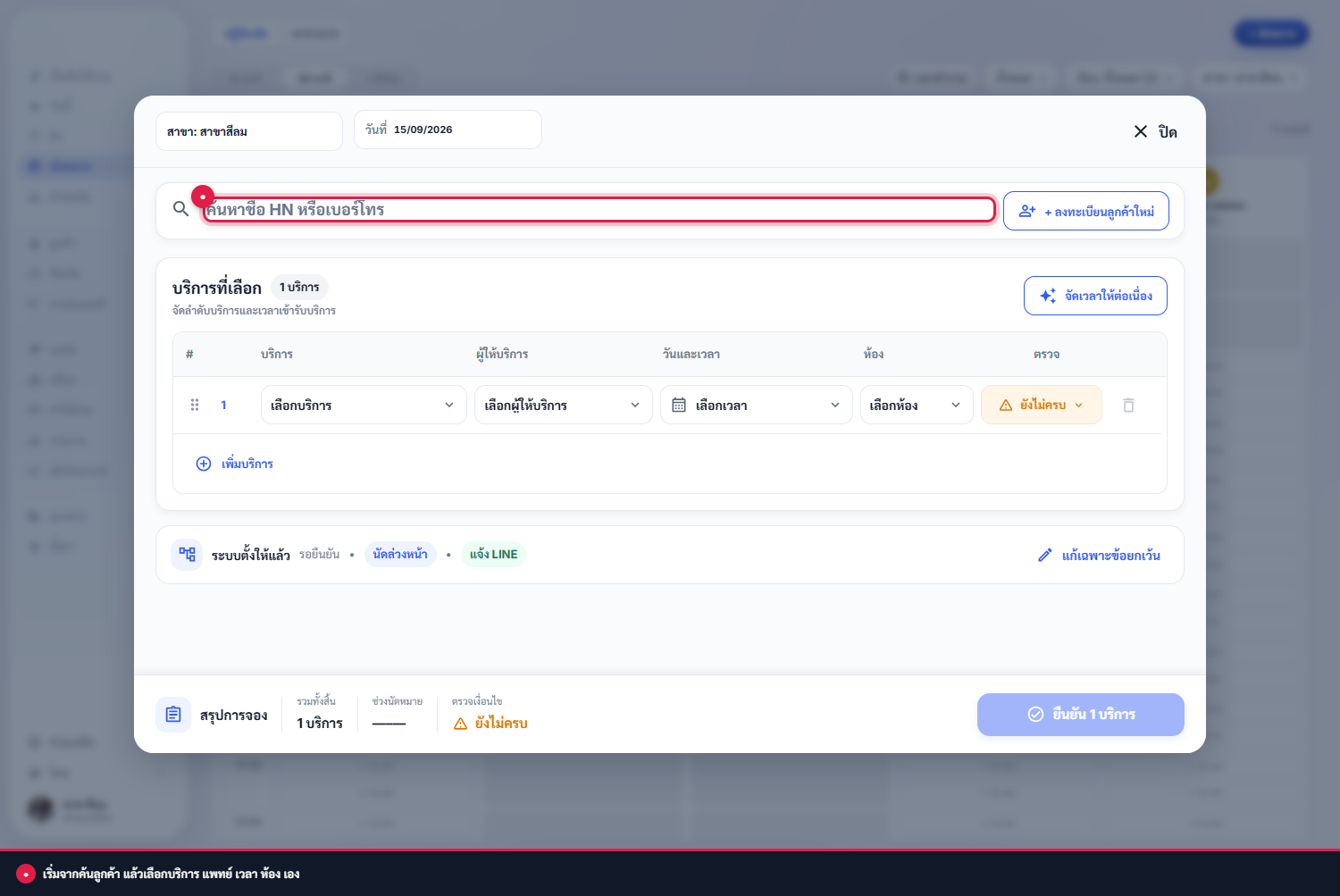1340x896 pixels.
Task: Open the เลือกเวลา time picker dropdown
Action: pyautogui.click(x=757, y=405)
